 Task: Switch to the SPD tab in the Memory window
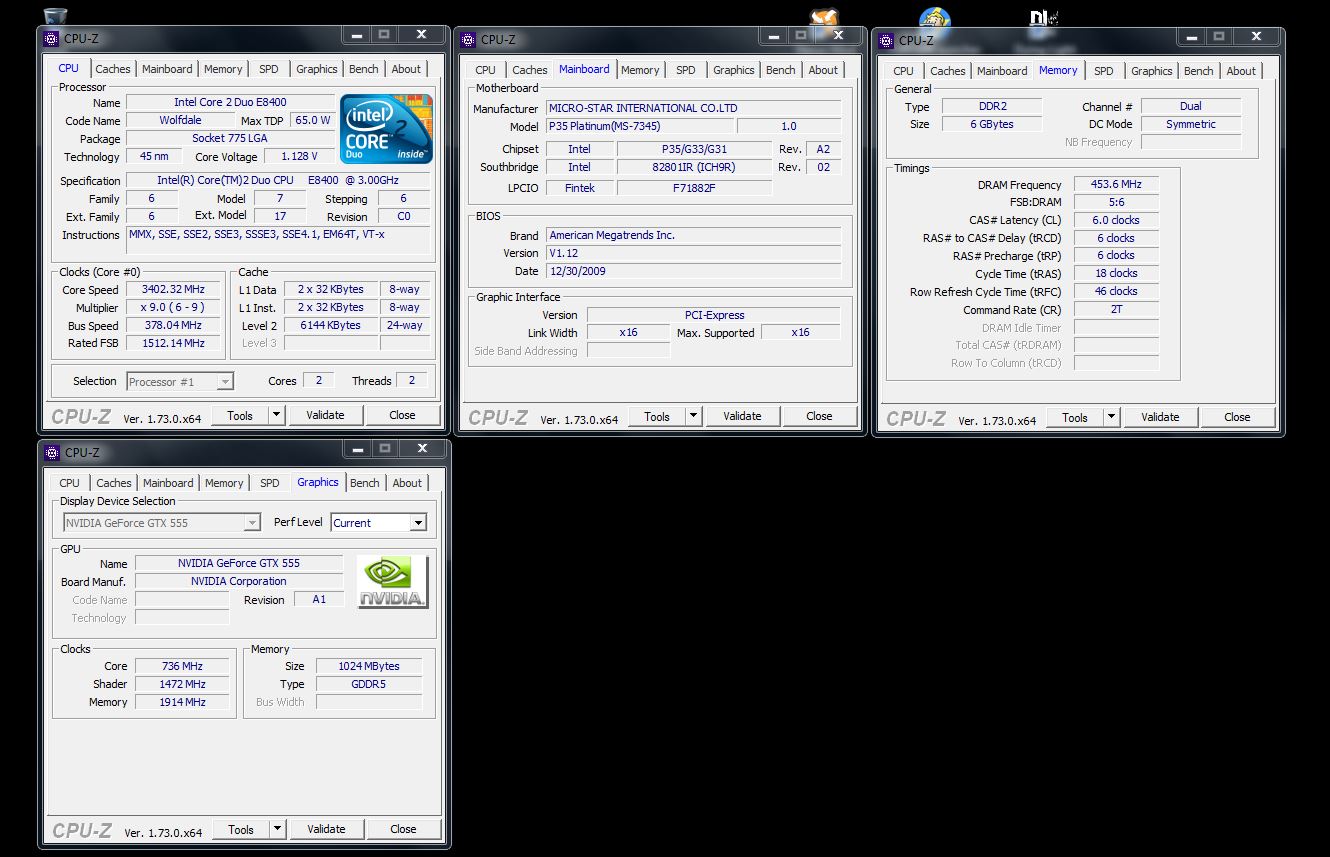pos(1104,71)
